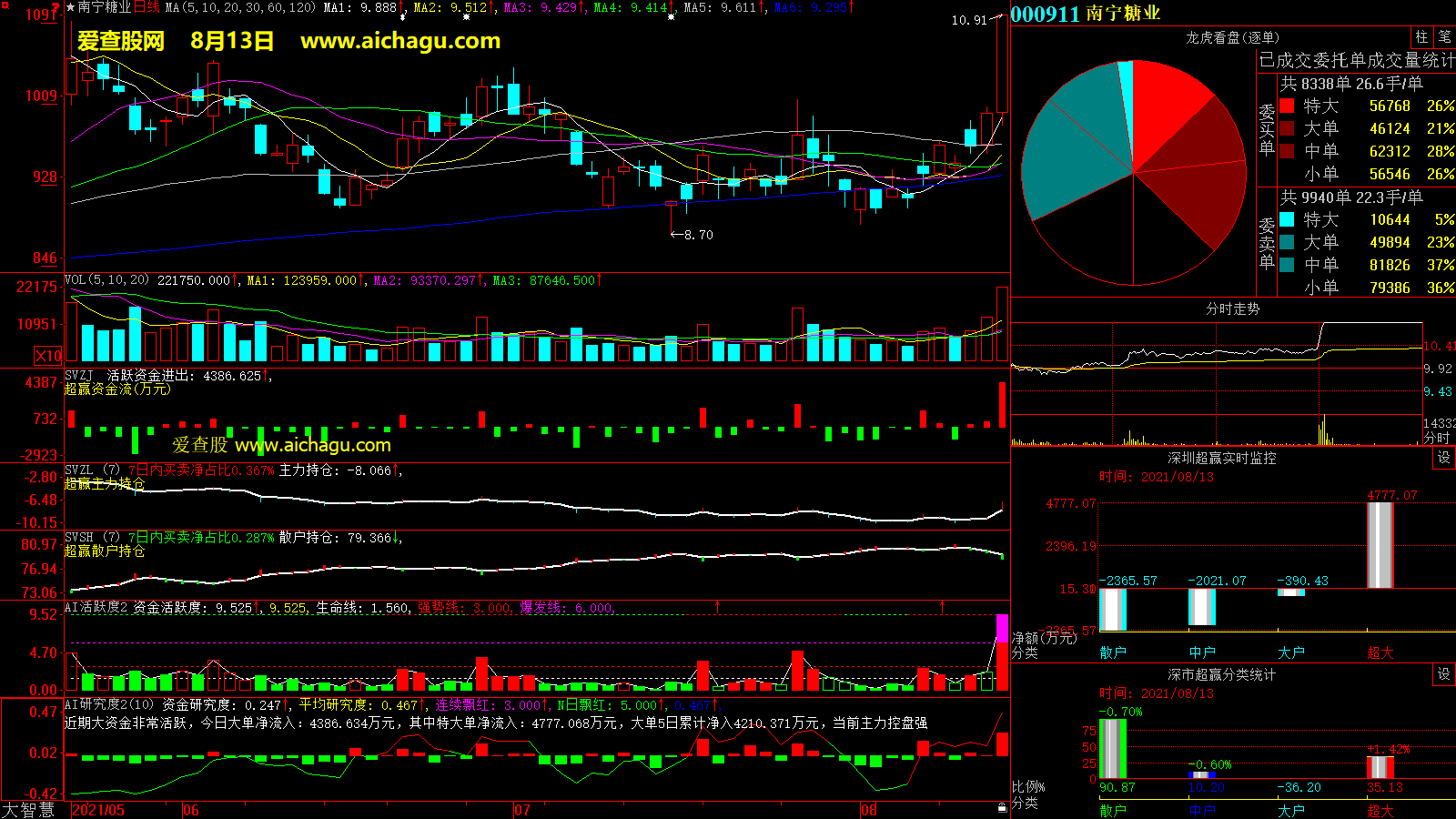Click the cyan 特大 sell order color swatch
1456x819 pixels.
point(1287,219)
